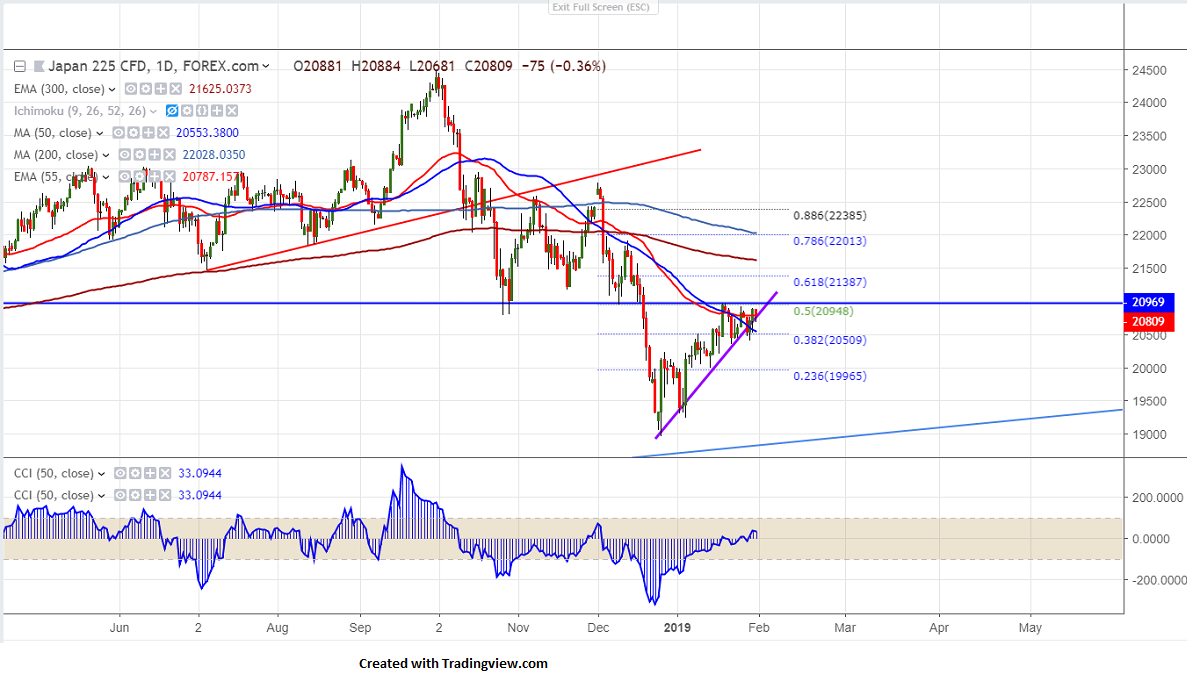Click the Nov label on time axis

pos(519,628)
